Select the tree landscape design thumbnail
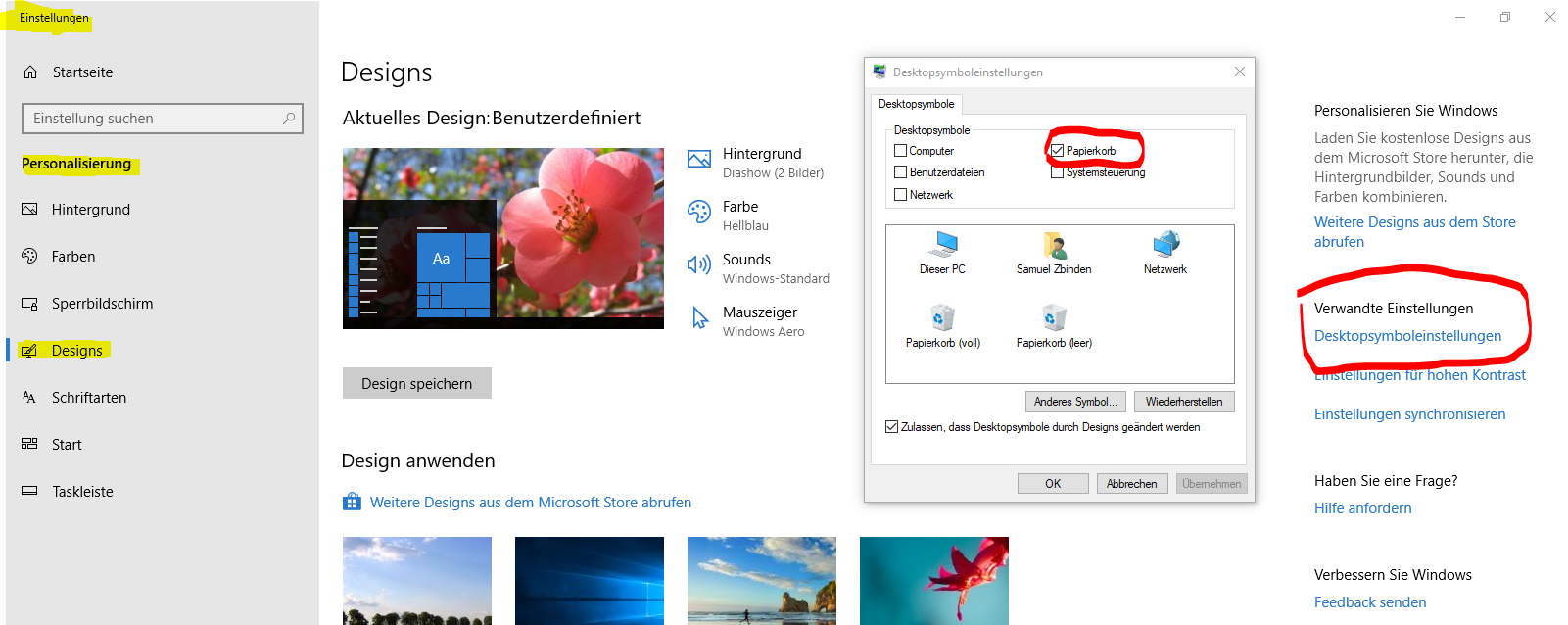 coord(417,581)
